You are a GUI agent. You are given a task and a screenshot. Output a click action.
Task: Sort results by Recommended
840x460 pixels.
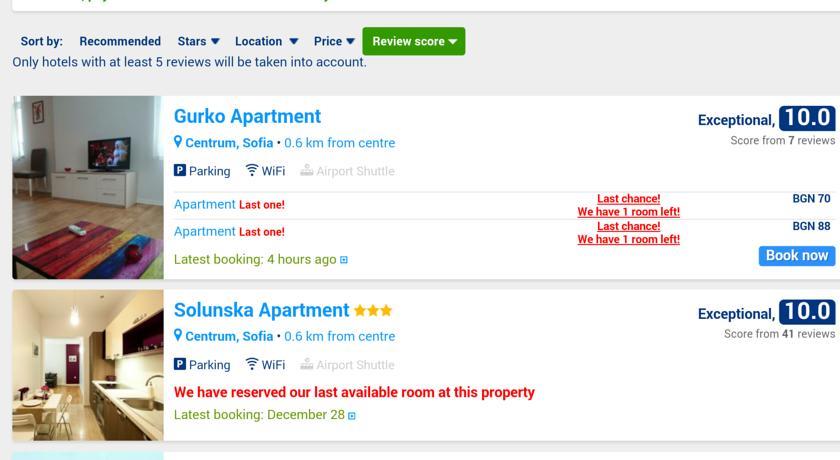point(120,41)
